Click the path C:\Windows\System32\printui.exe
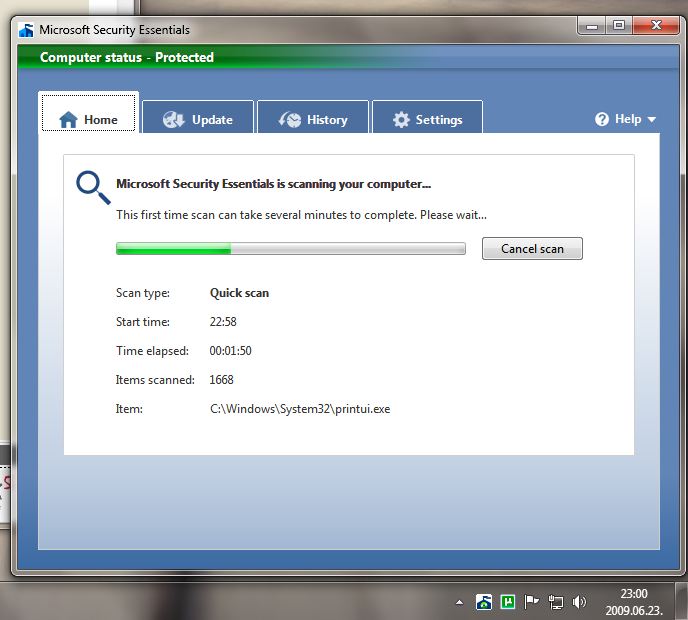The width and height of the screenshot is (688, 620). (300, 409)
